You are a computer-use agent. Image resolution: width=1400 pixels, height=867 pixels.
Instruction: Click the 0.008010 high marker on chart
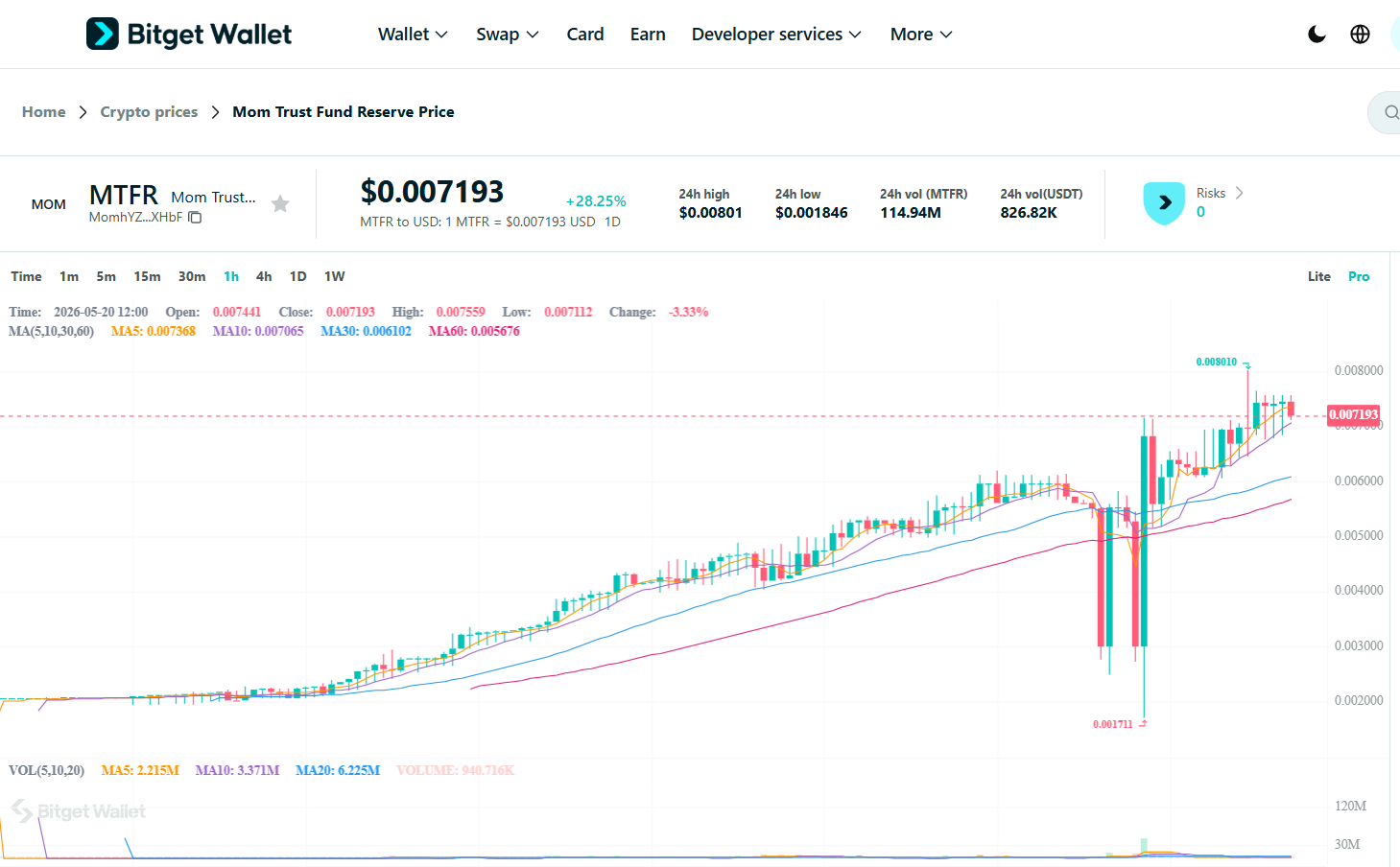tap(1217, 363)
